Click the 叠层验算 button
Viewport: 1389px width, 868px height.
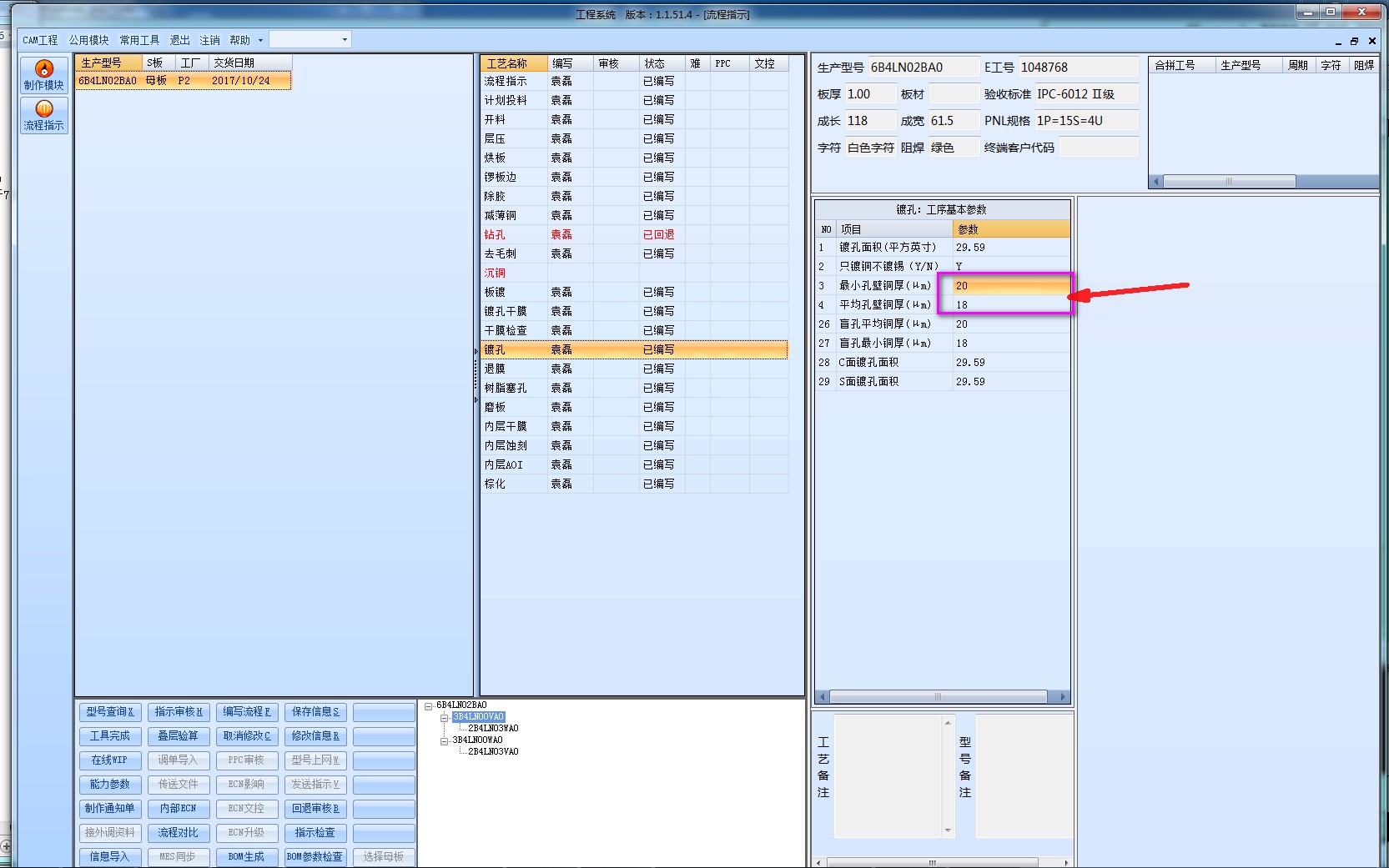[179, 736]
